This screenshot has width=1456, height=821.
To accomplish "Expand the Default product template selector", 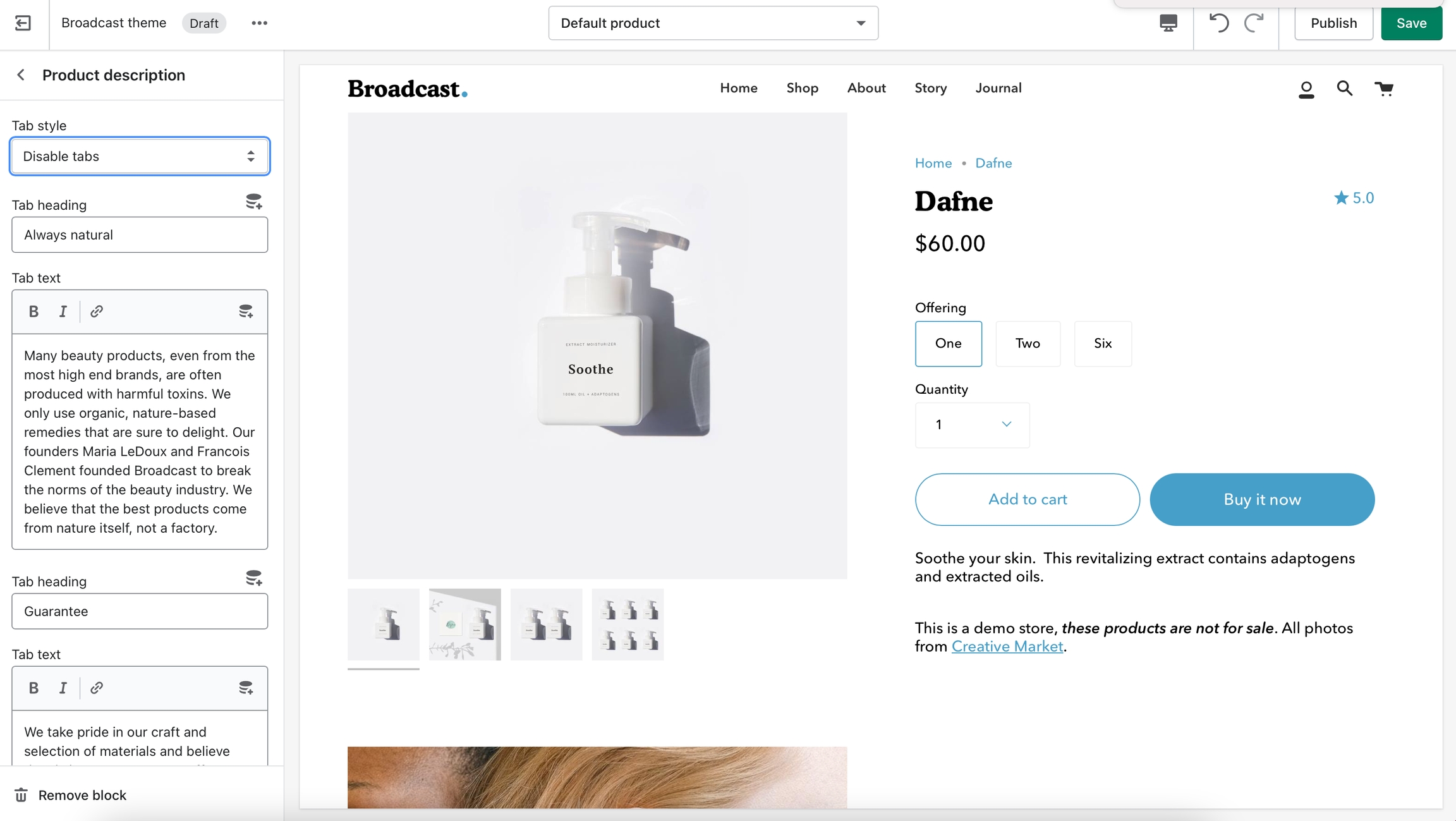I will [x=713, y=23].
